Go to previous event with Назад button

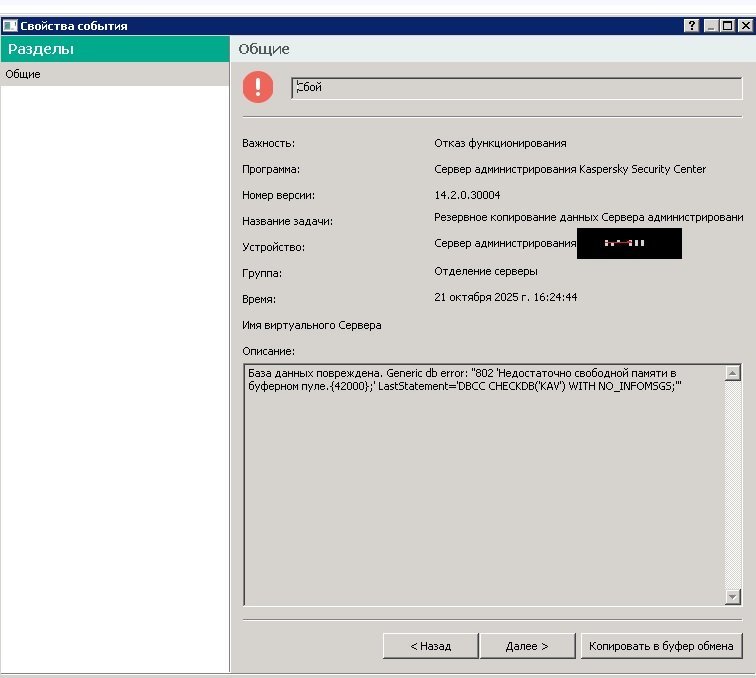pyautogui.click(x=431, y=646)
